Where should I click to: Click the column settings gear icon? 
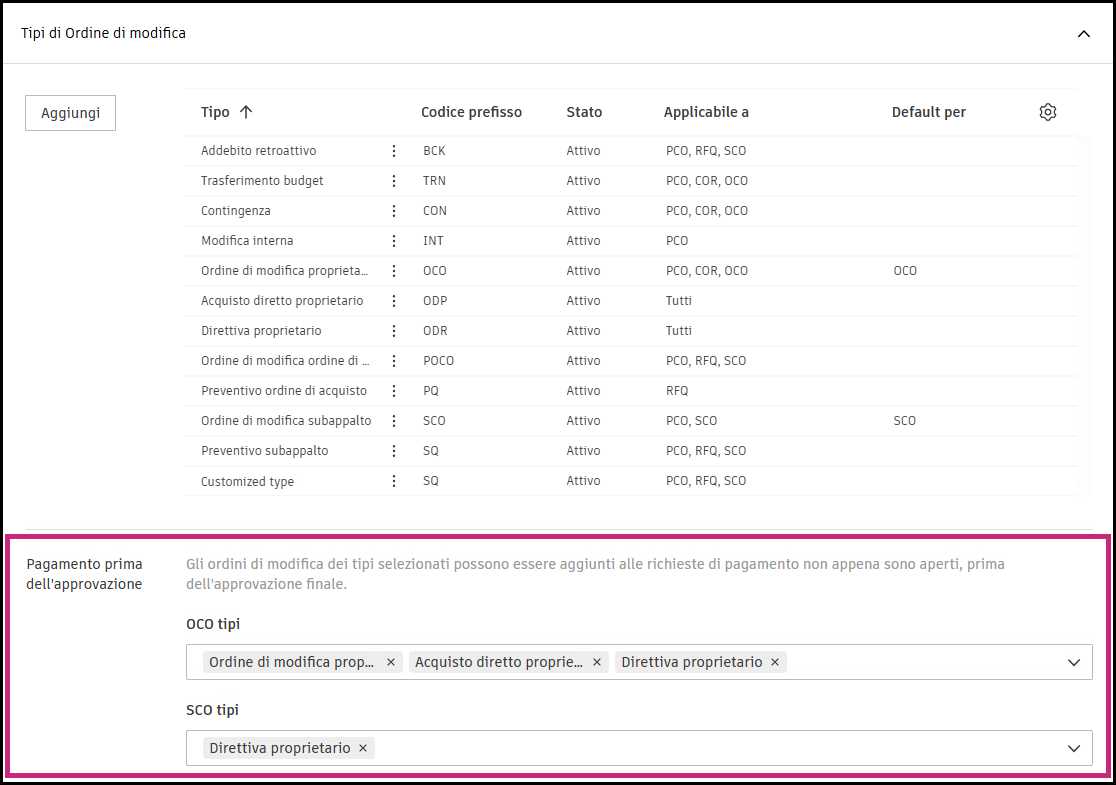1047,112
